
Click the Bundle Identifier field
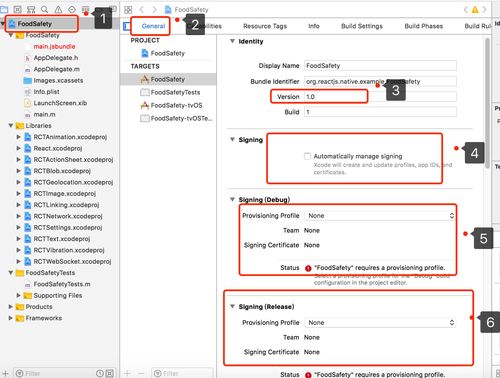tap(380, 81)
